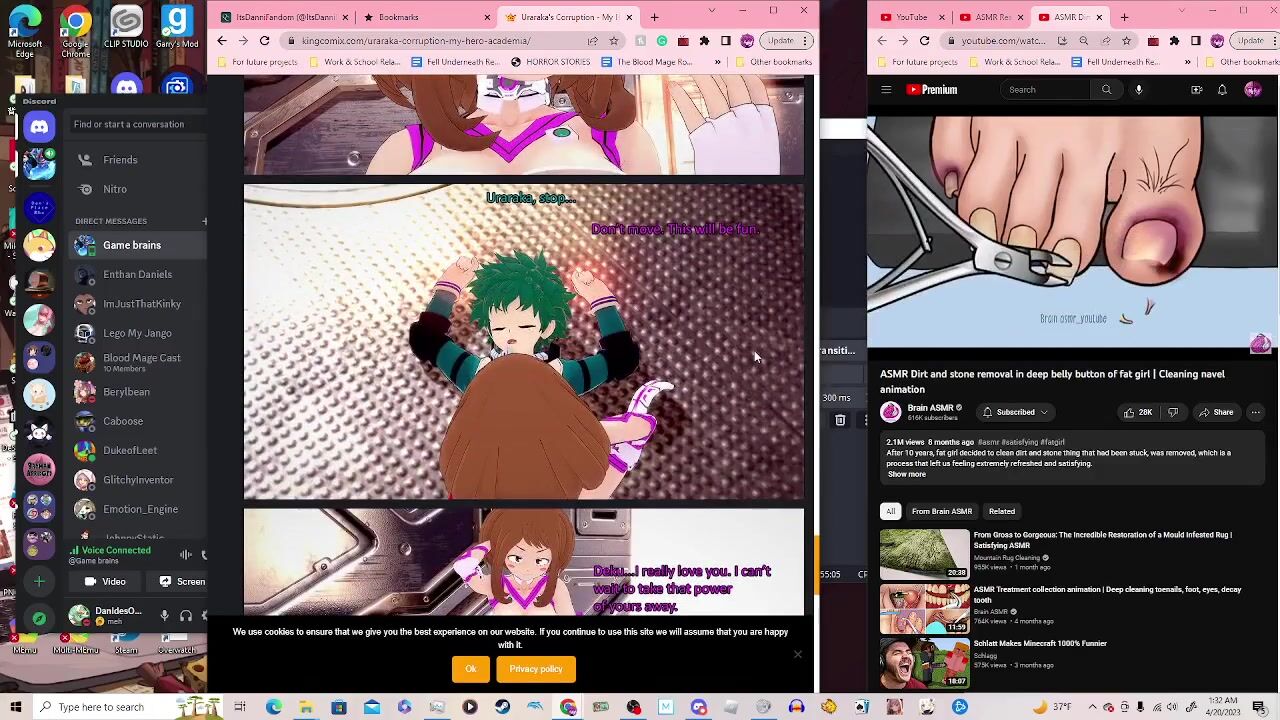The image size is (1280, 720).
Task: Open YouTube notifications bell
Action: coord(1222,90)
